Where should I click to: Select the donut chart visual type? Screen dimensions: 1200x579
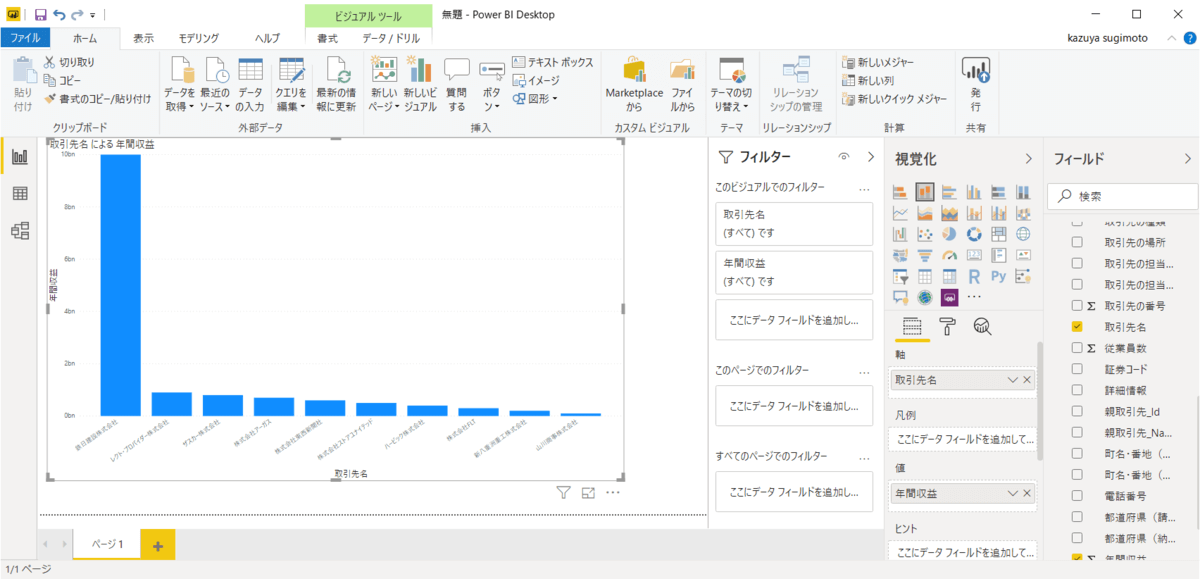[x=974, y=234]
